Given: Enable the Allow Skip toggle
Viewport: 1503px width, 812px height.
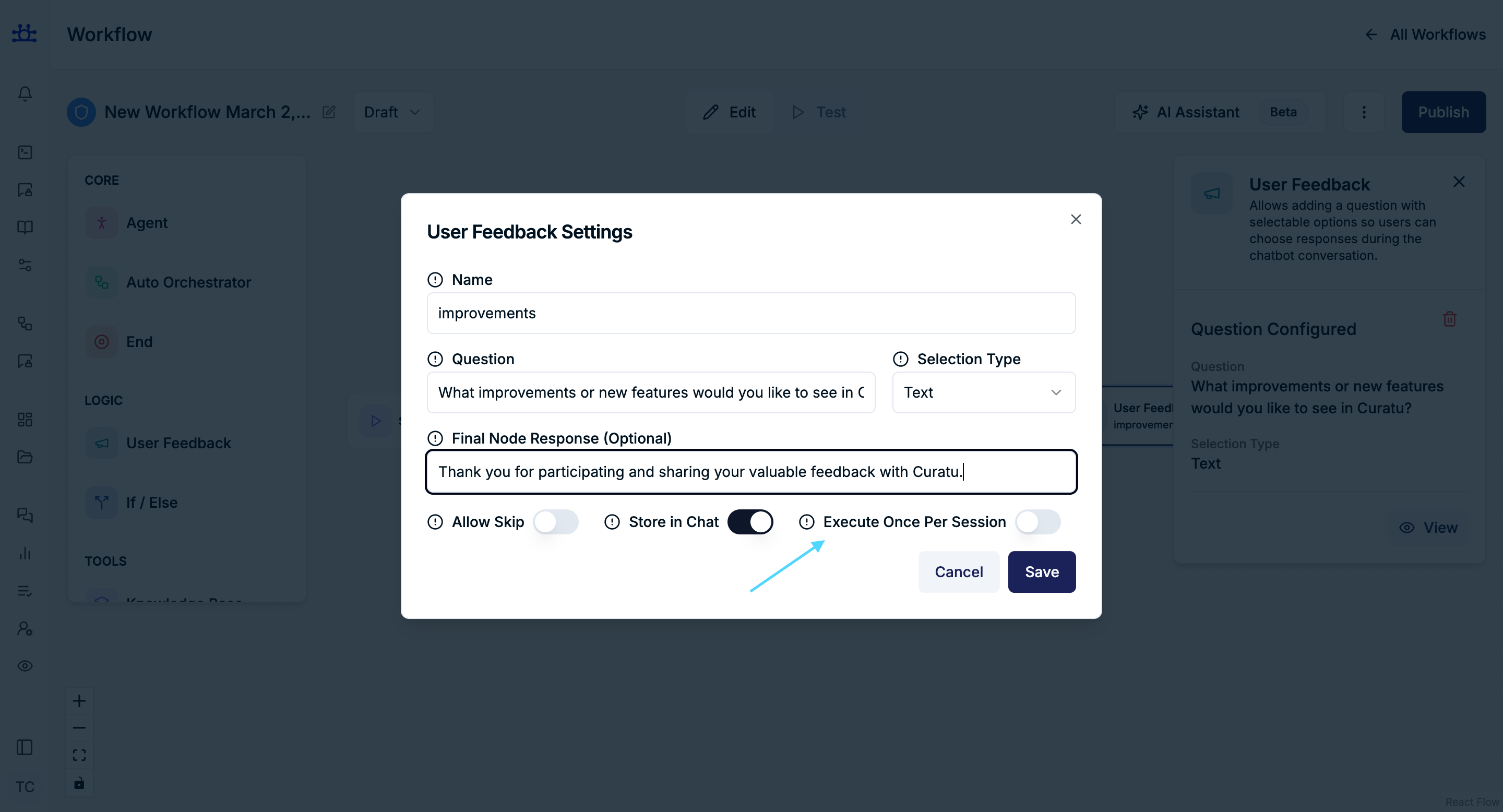Looking at the screenshot, I should click(555, 522).
